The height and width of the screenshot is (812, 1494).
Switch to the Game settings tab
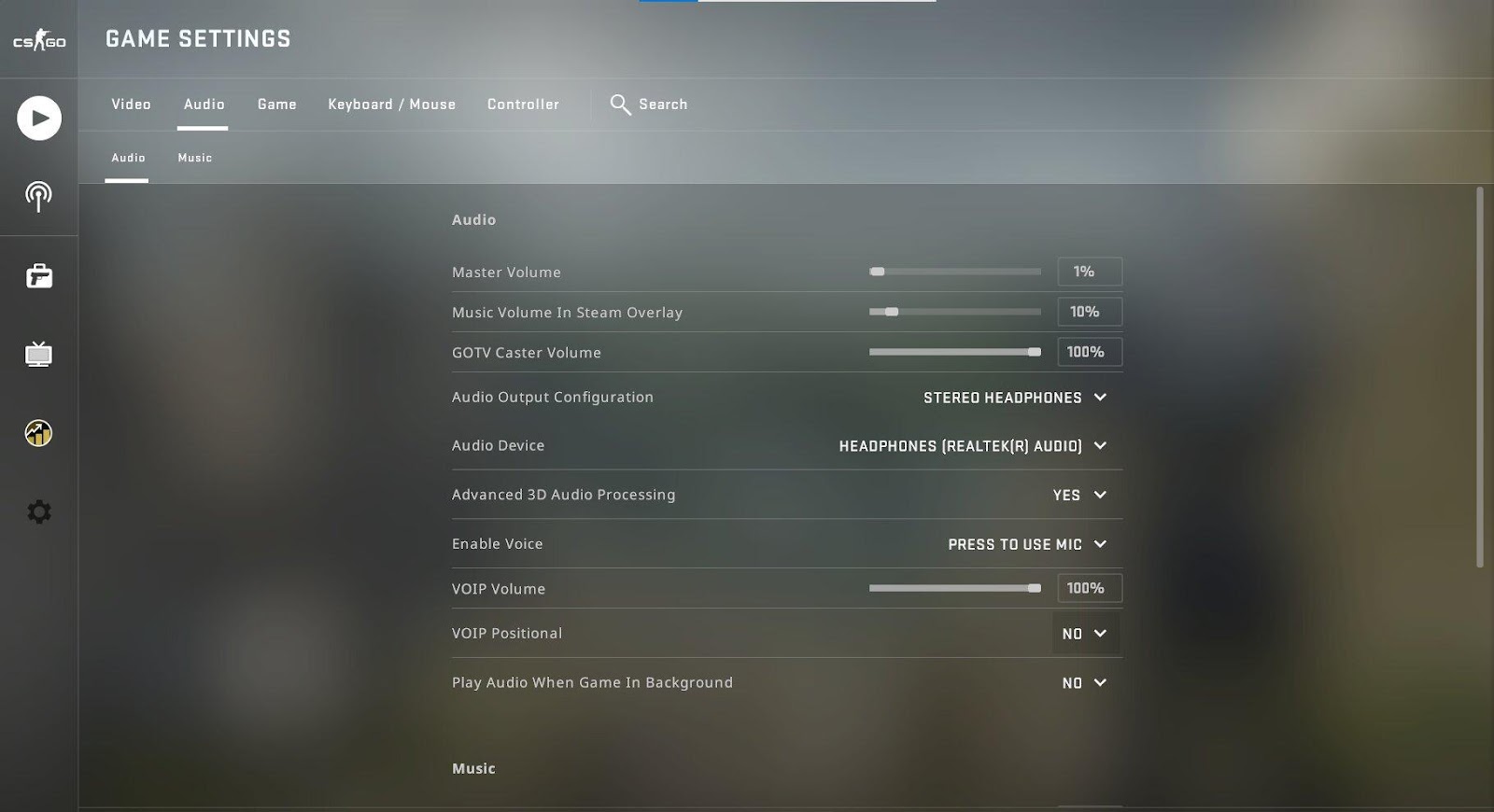277,105
